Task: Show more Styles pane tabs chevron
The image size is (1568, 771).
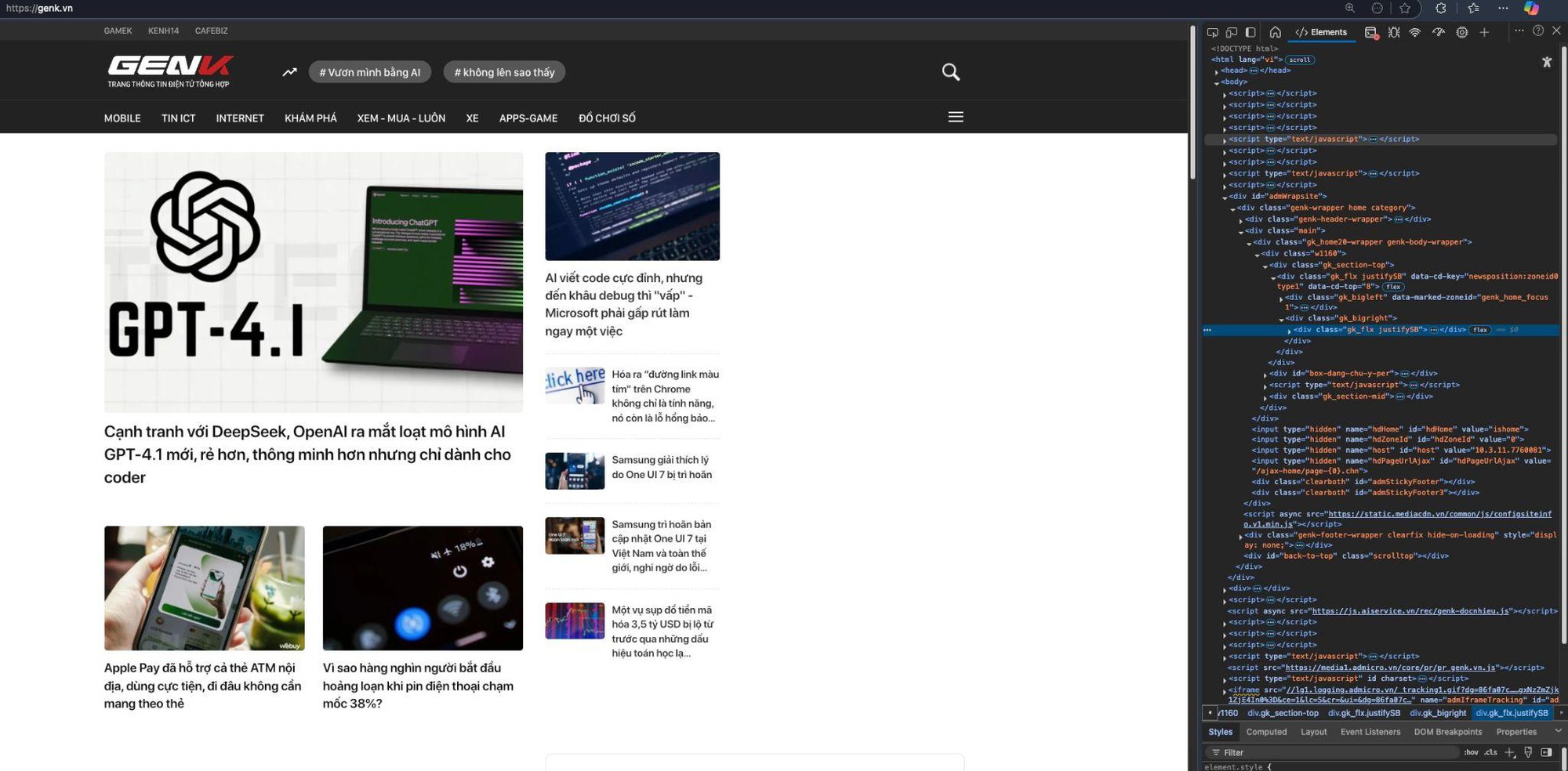Action: (x=1558, y=731)
